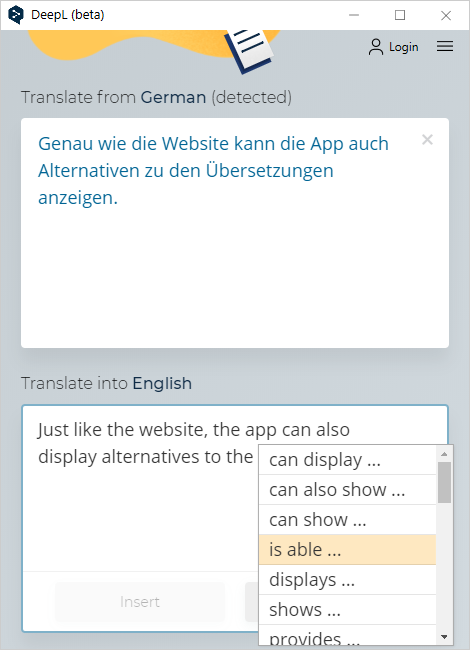This screenshot has width=470, height=650.
Task: Choose alternative 'can show ...'
Action: (x=347, y=519)
